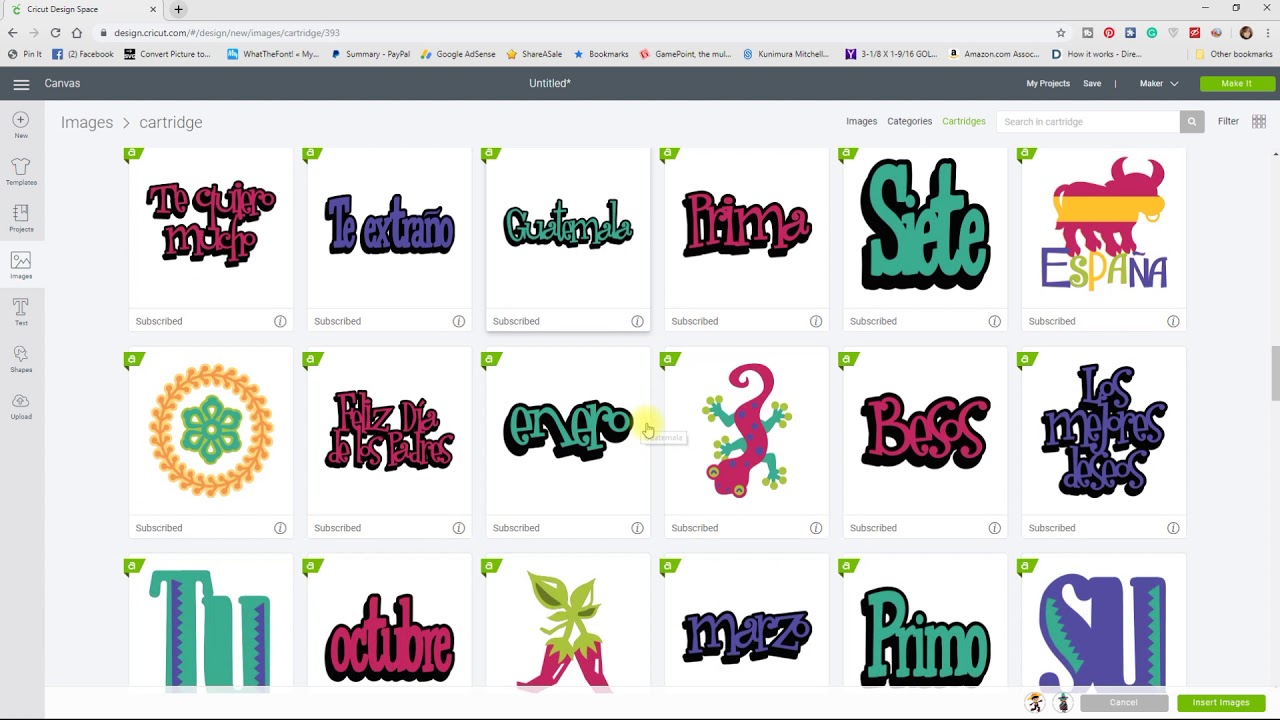Switch to the Cartridges tab
Viewport: 1280px width, 720px height.
point(964,122)
